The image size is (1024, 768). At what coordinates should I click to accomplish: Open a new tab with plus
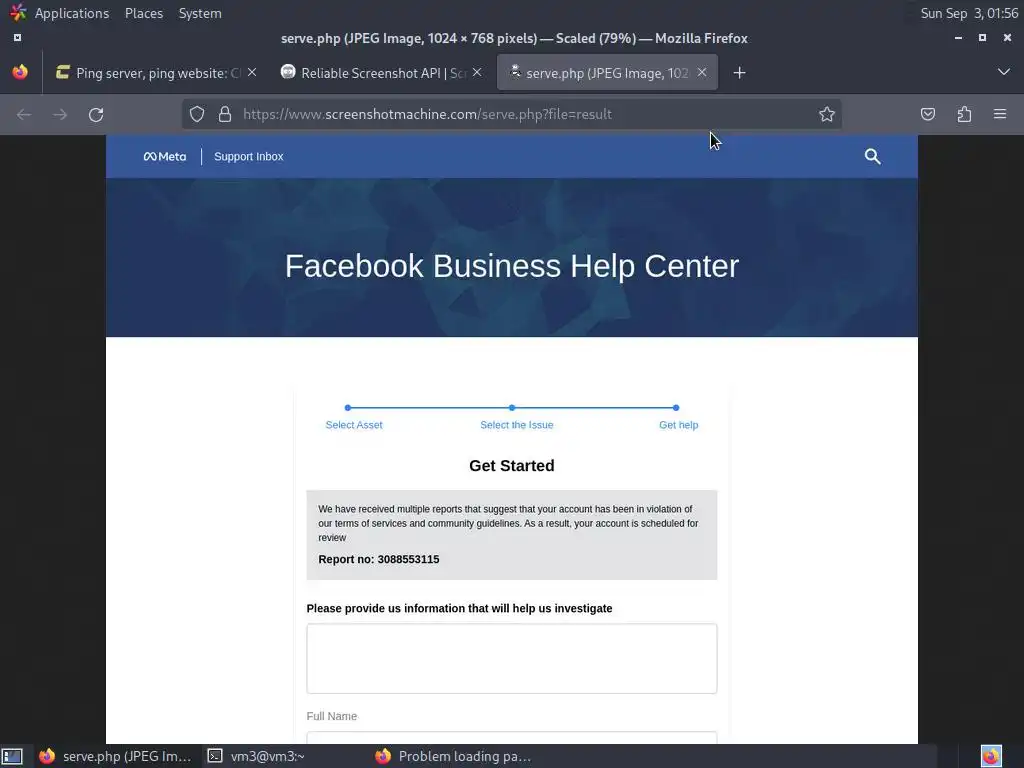point(739,72)
